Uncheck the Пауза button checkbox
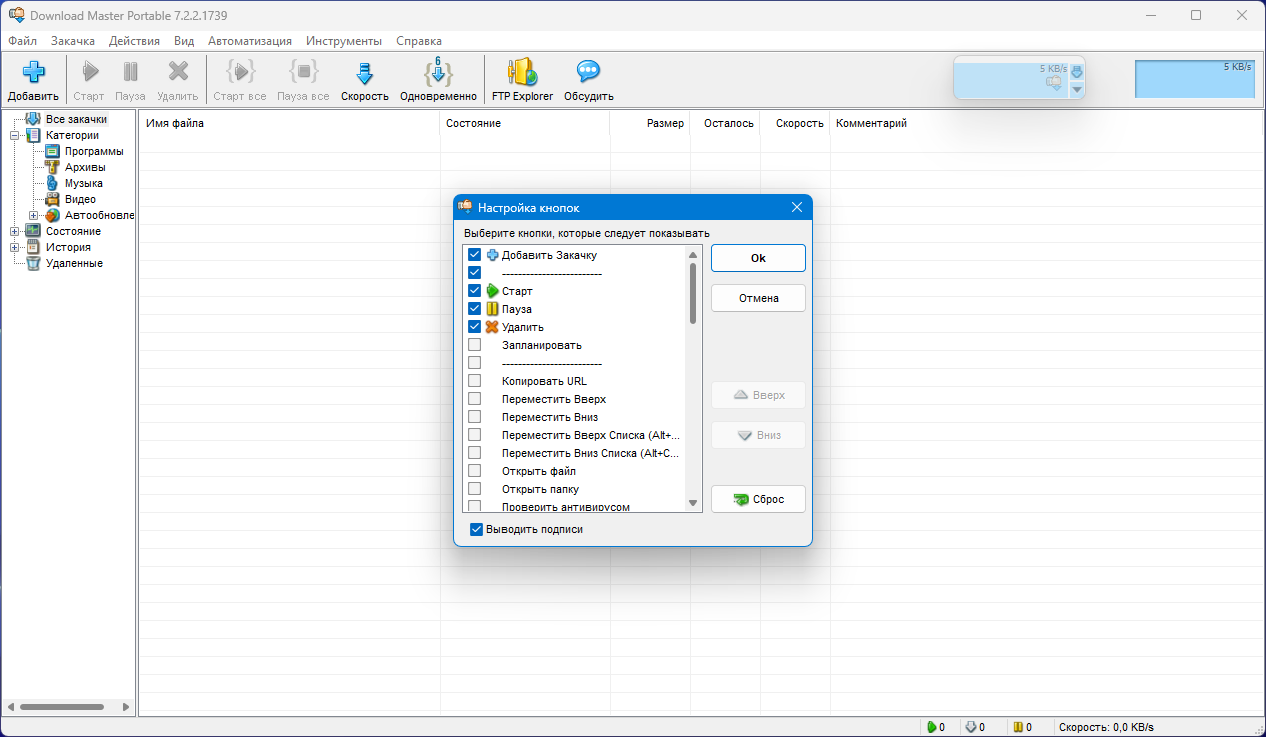This screenshot has height=737, width=1266. 475,309
